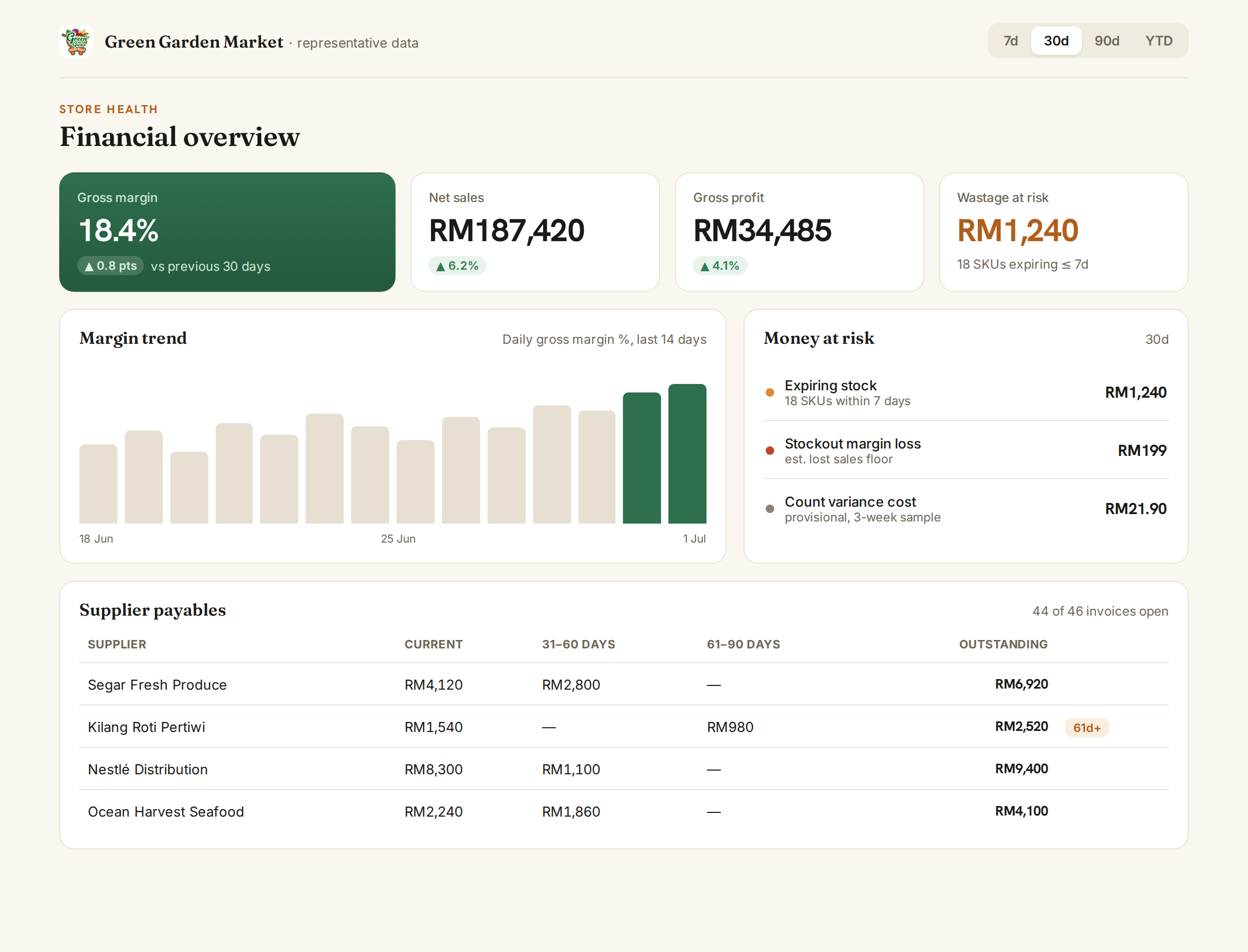Click the Margin trend heading
The height and width of the screenshot is (952, 1248).
pyautogui.click(x=133, y=338)
